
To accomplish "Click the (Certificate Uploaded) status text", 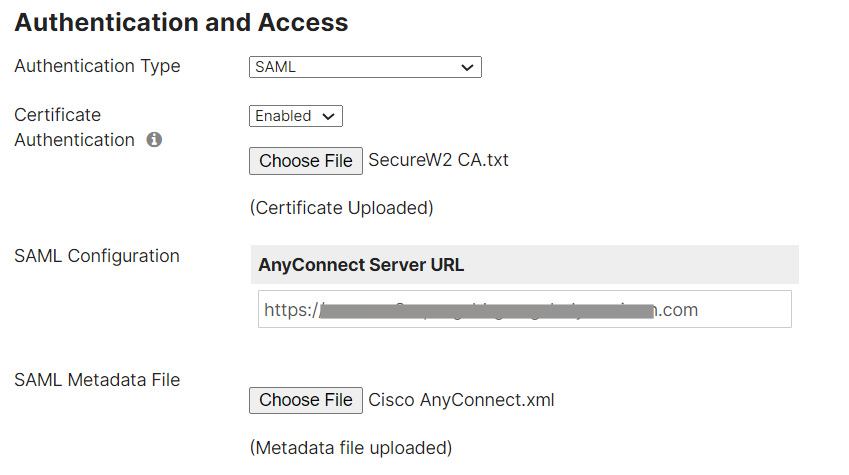I will click(341, 208).
